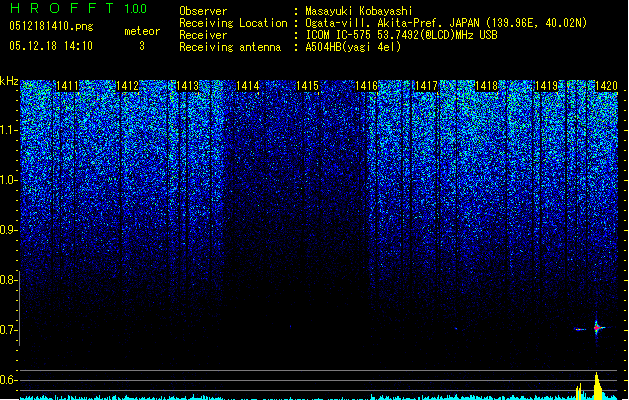629x400 pixels.
Task: Click time marker 1416
Action: pyautogui.click(x=367, y=86)
